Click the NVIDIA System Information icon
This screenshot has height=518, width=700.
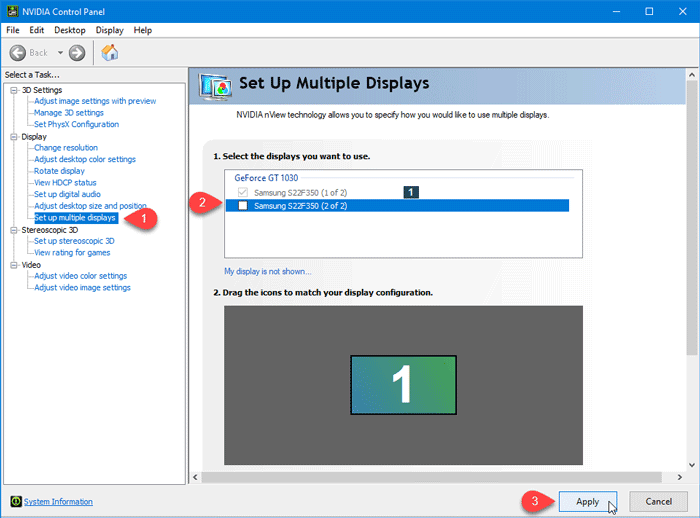16,501
